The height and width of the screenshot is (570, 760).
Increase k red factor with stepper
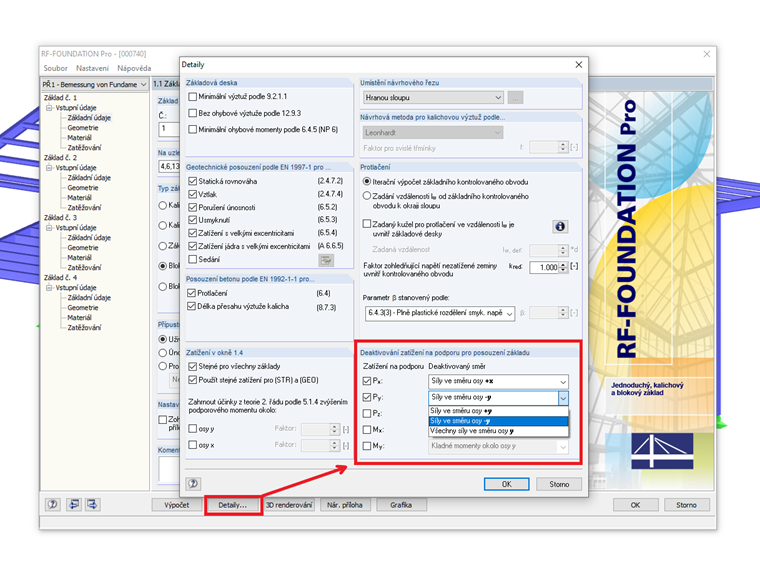click(563, 265)
